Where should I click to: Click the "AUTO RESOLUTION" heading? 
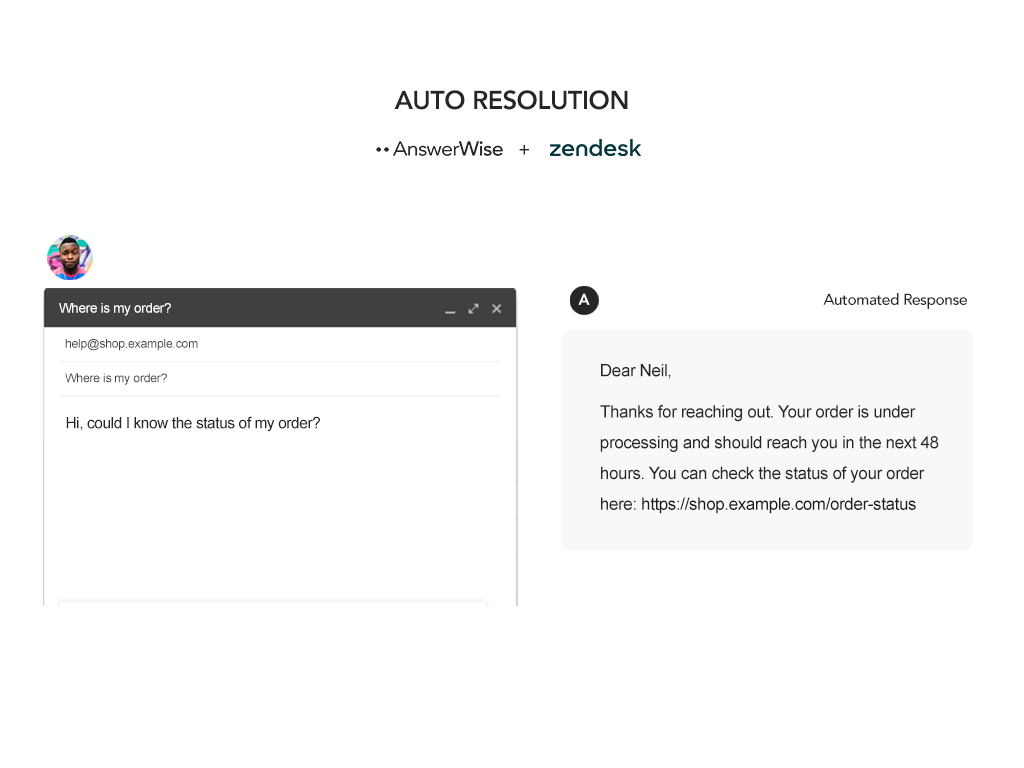[511, 100]
